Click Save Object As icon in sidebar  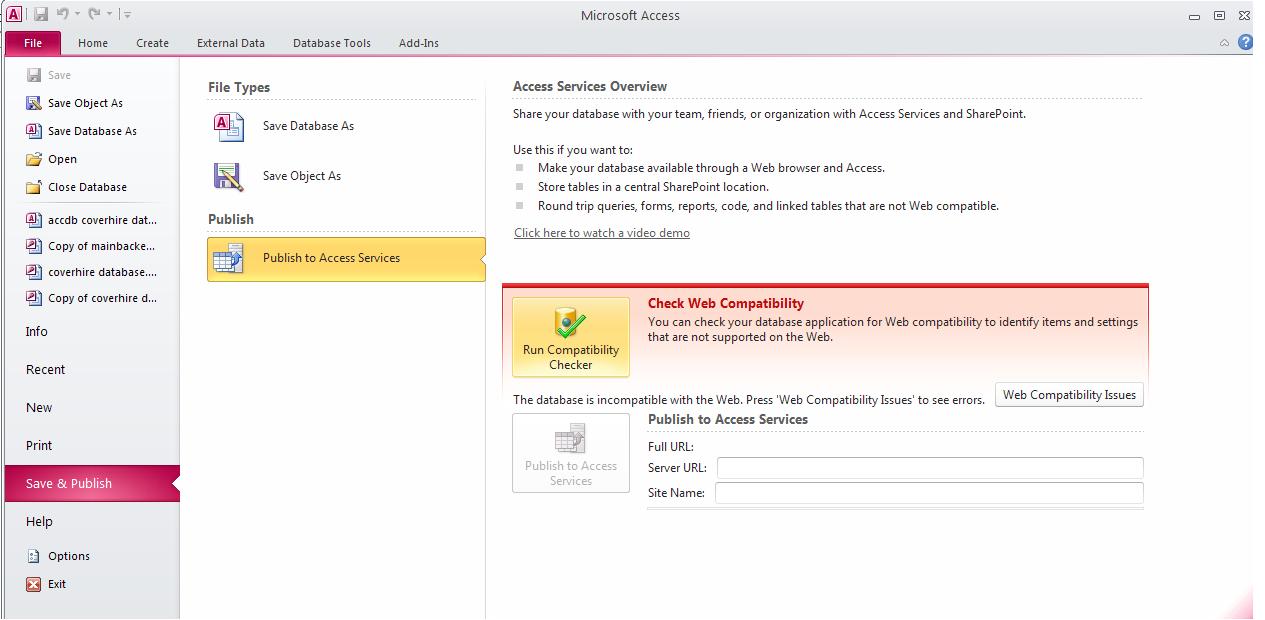[x=34, y=103]
